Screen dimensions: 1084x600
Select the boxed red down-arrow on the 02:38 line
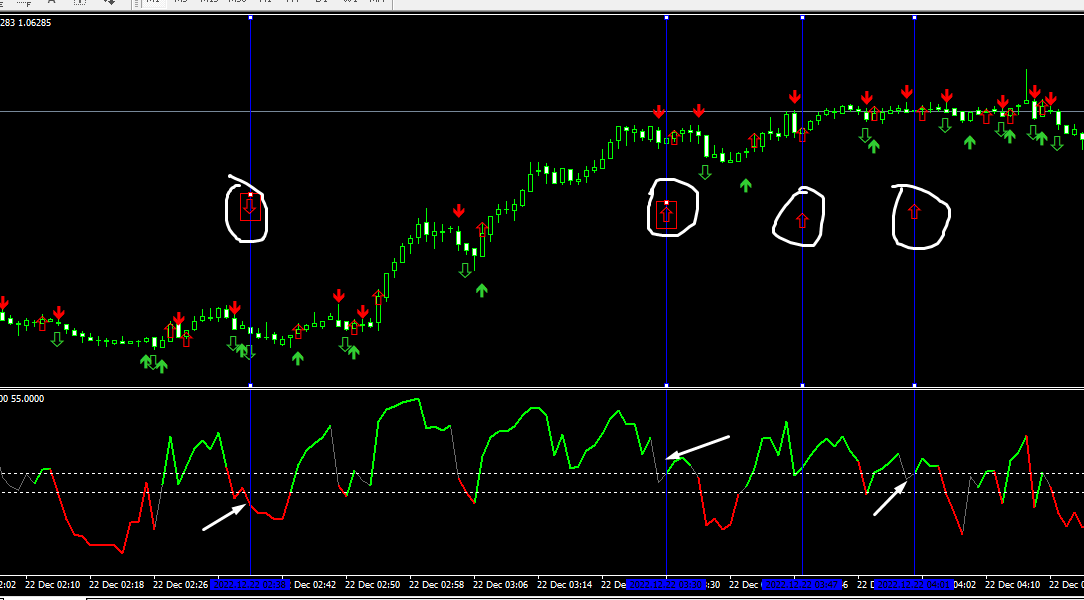[250, 207]
